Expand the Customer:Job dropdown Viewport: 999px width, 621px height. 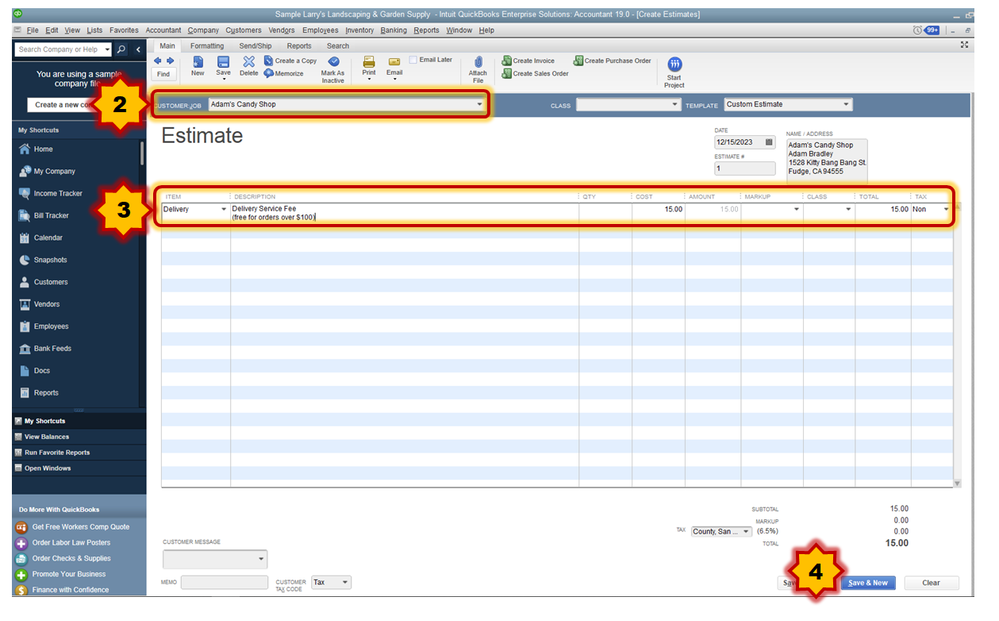(479, 104)
